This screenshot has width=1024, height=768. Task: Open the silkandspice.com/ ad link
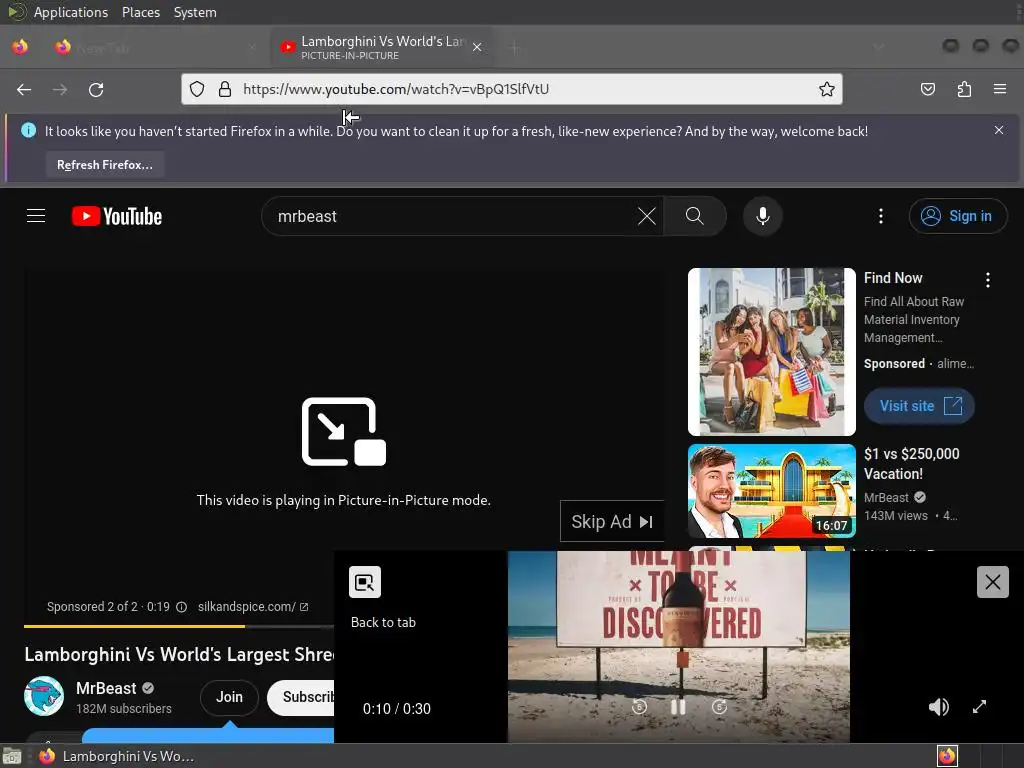coord(253,607)
